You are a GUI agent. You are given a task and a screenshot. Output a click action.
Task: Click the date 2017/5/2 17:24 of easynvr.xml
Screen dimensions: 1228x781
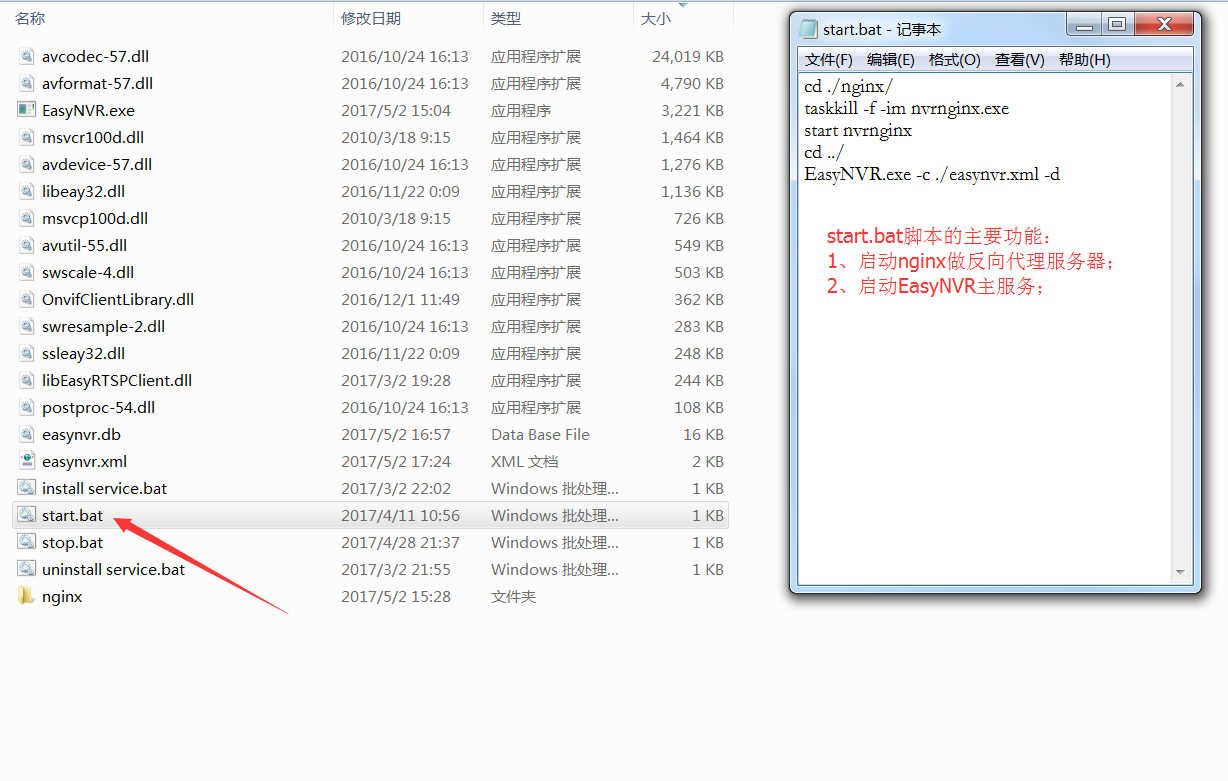pyautogui.click(x=396, y=461)
